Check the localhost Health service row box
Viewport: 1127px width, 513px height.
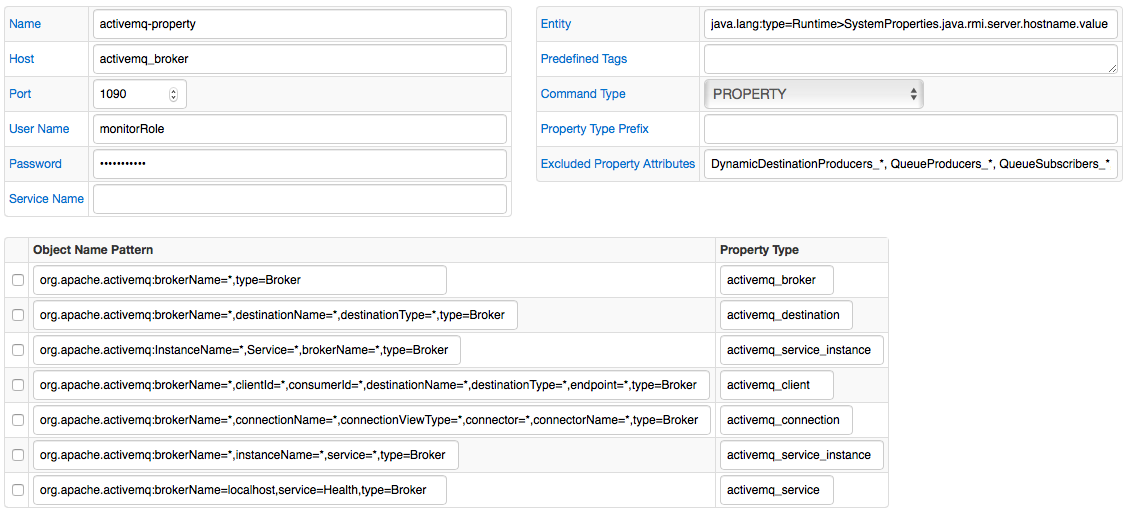tap(18, 490)
